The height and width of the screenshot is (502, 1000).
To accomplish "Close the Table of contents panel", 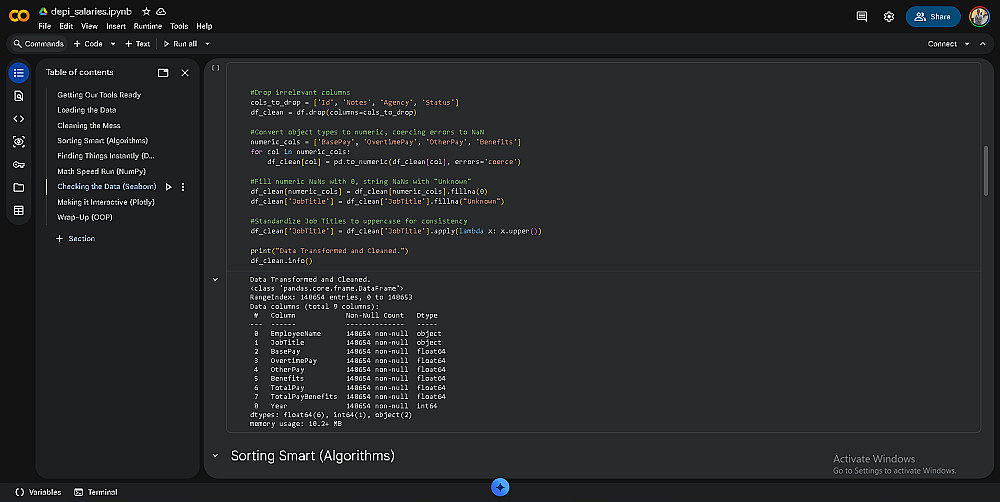I will 185,73.
